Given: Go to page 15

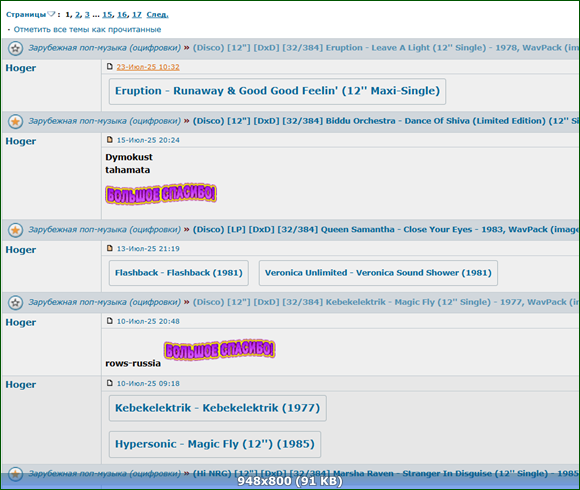Looking at the screenshot, I should point(107,14).
